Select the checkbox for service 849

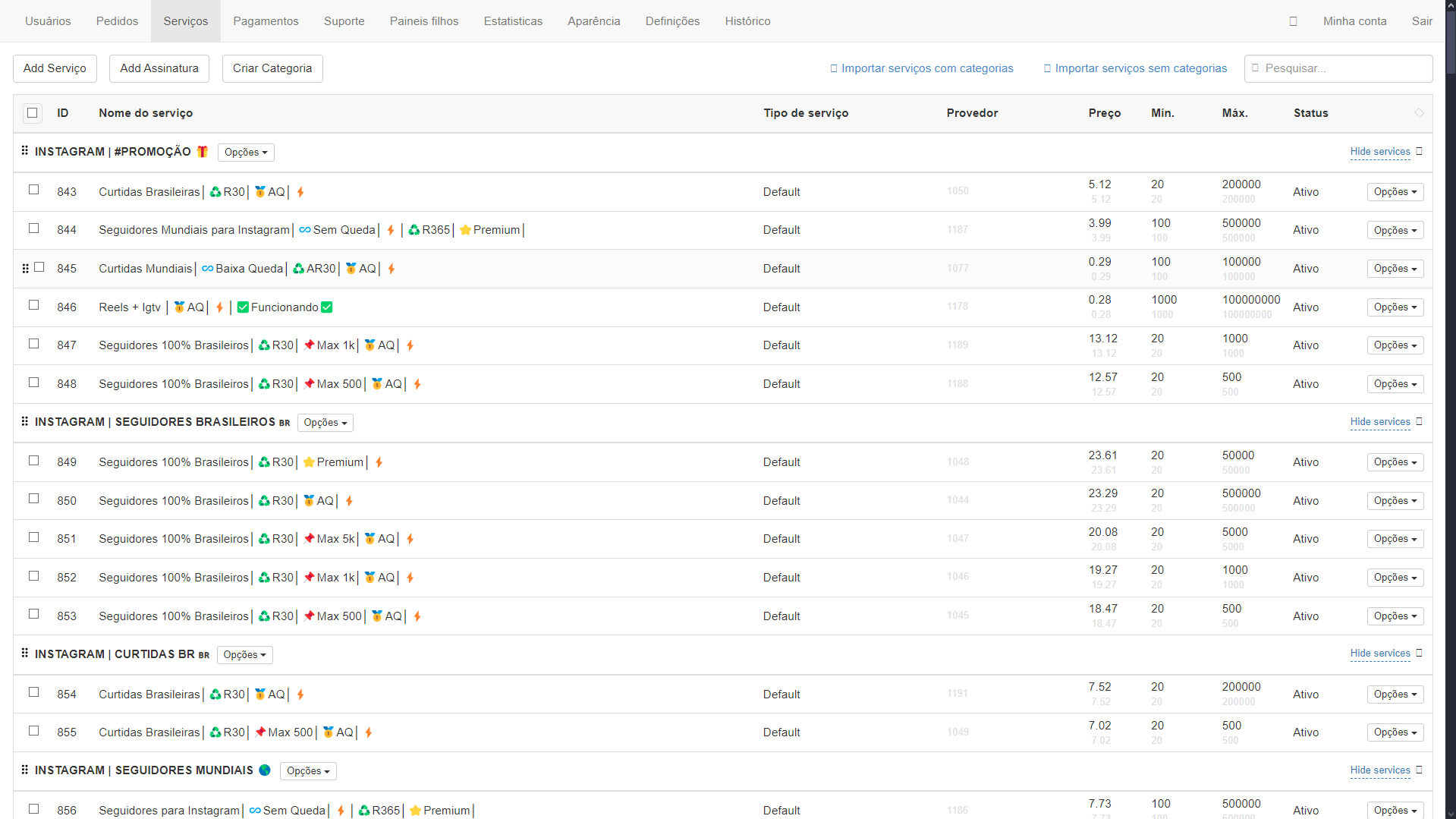(34, 461)
